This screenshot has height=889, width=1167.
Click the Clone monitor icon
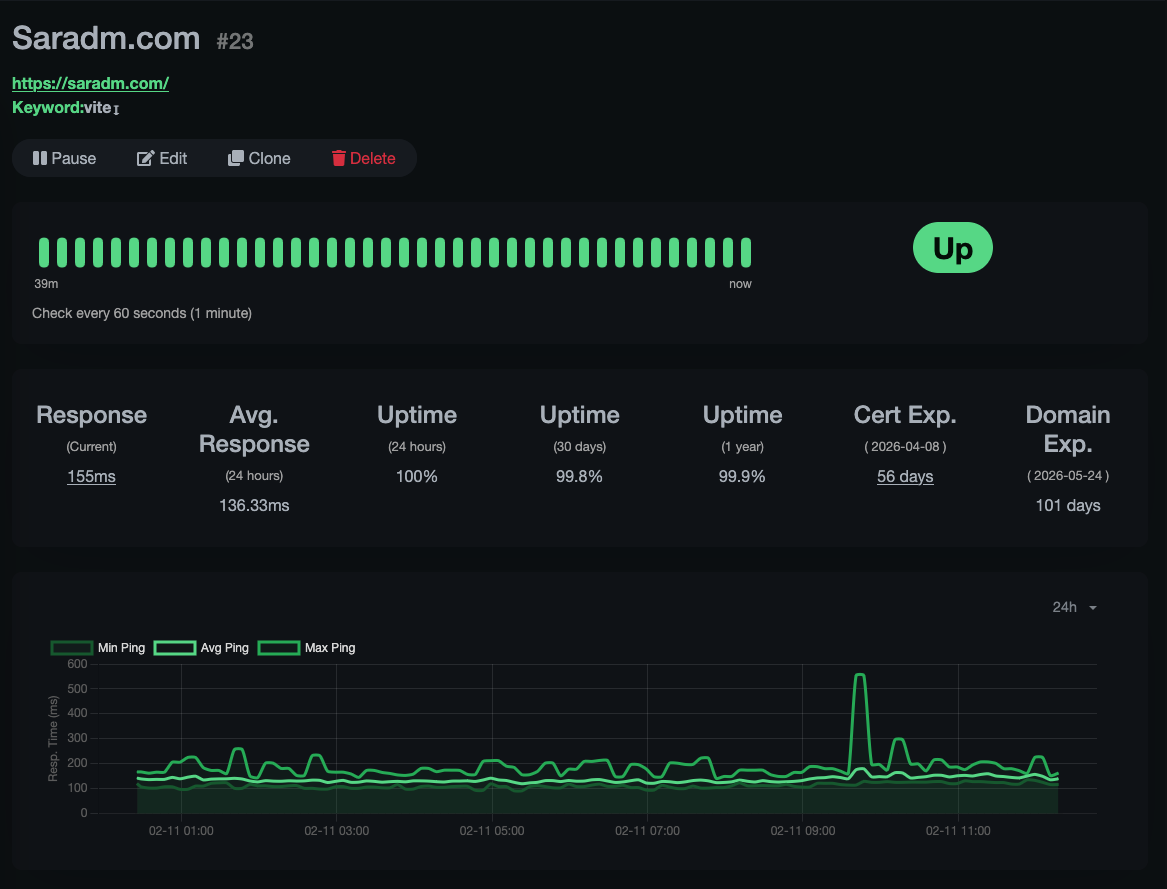pyautogui.click(x=234, y=158)
